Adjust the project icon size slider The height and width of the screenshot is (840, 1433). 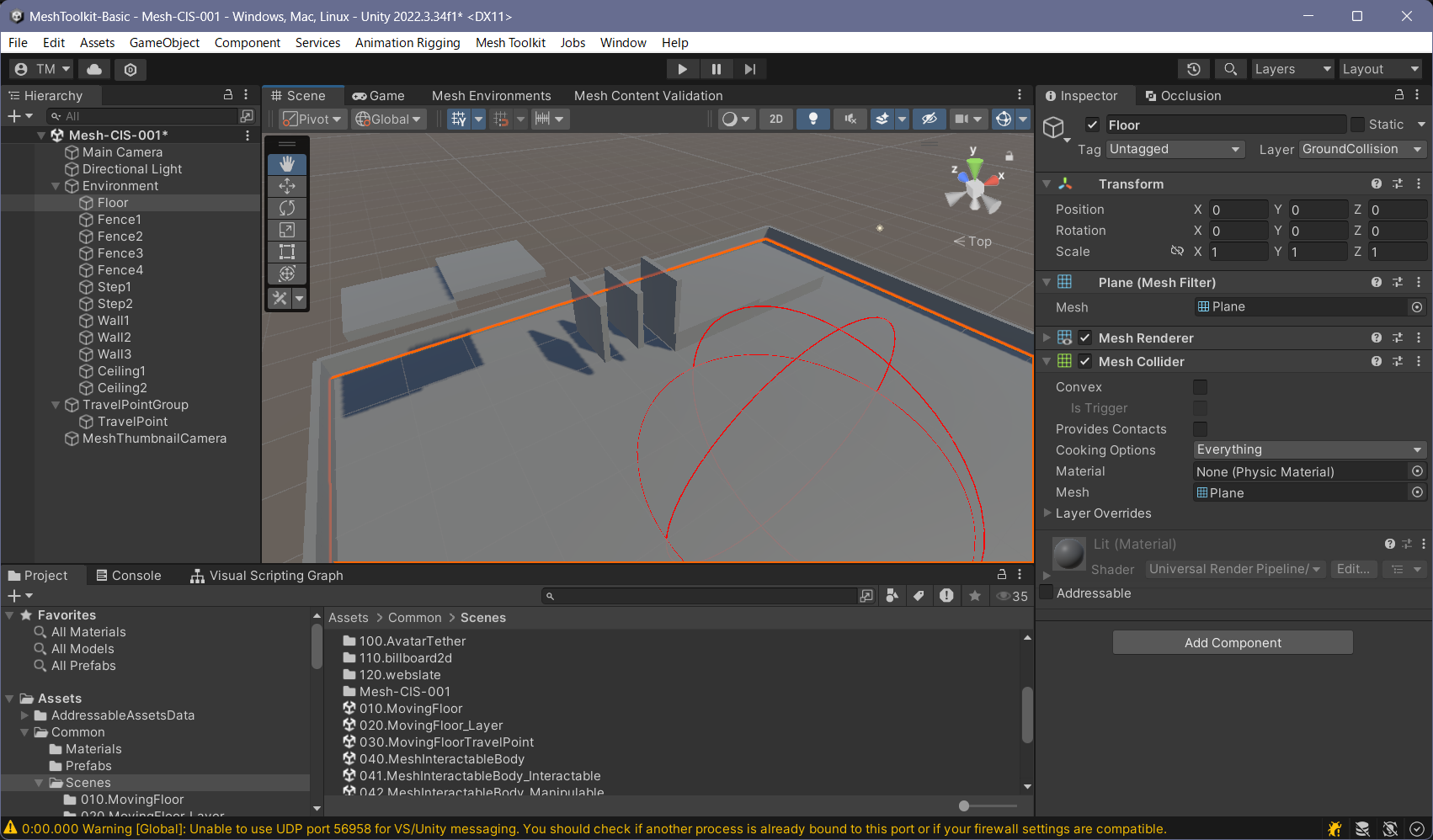(964, 806)
